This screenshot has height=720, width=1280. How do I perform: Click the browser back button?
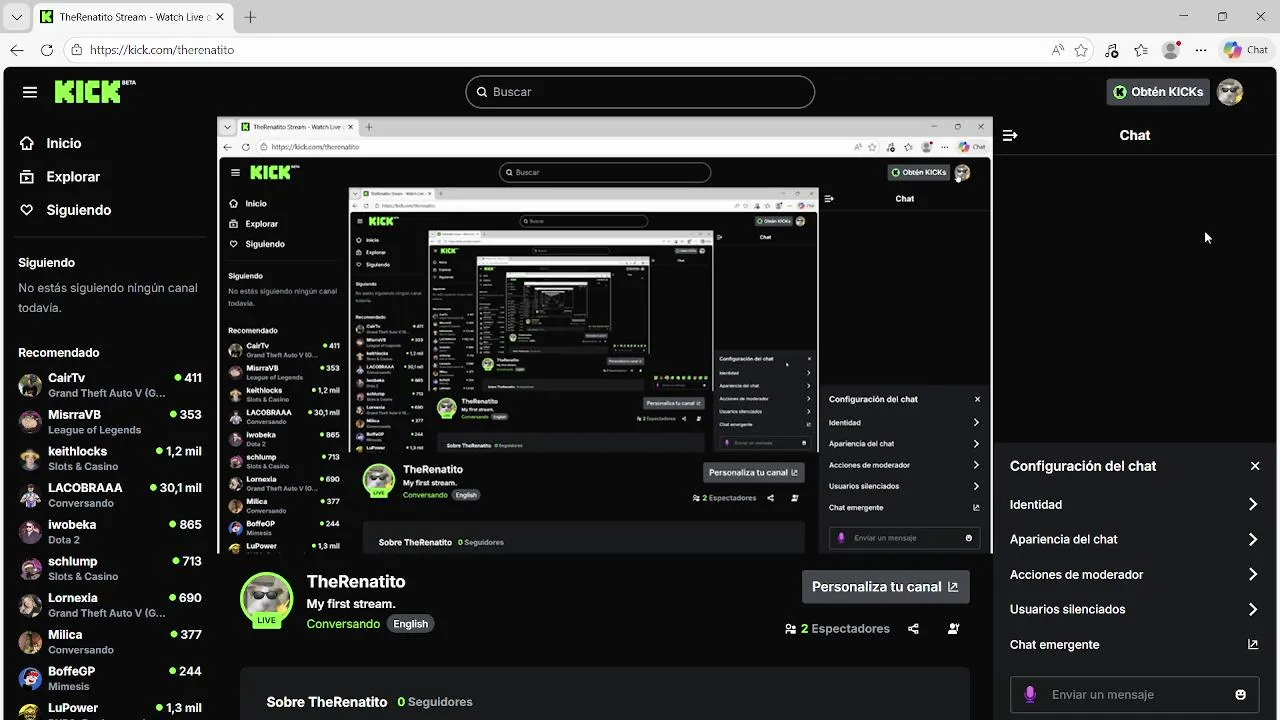16,50
